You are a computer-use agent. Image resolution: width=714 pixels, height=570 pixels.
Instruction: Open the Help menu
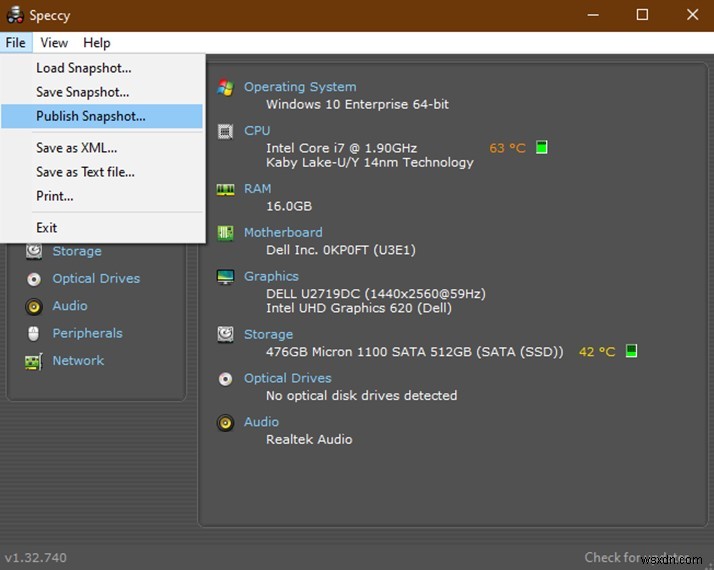[x=97, y=43]
